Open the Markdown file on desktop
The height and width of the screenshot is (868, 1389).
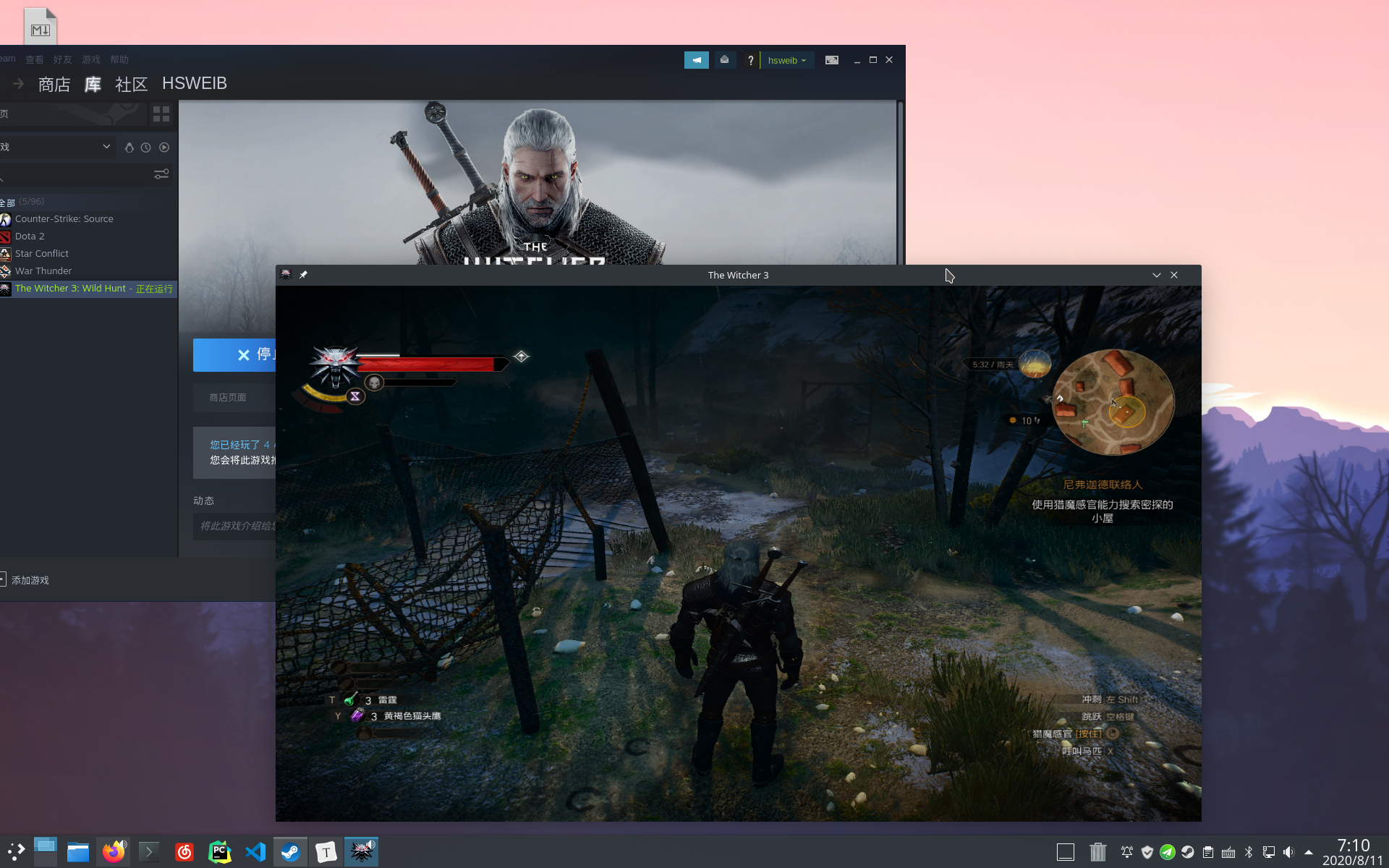pyautogui.click(x=41, y=26)
